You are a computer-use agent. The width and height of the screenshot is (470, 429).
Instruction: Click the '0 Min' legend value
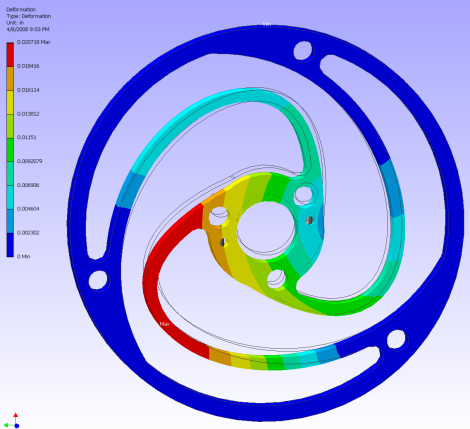(24, 256)
